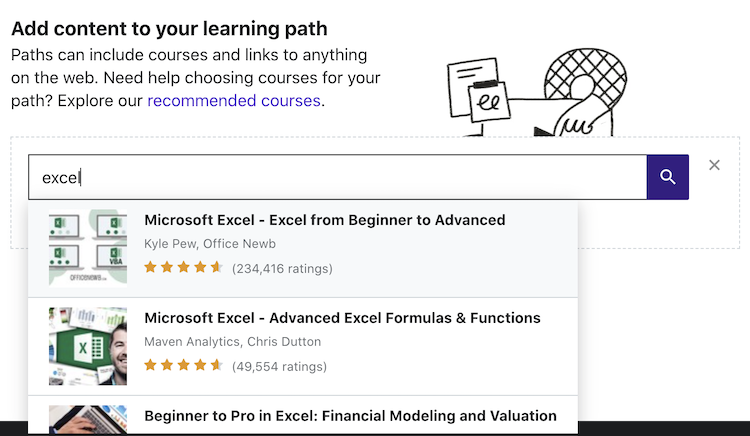The height and width of the screenshot is (436, 750).
Task: Click the Financial Modeling course thumbnail
Action: (88, 420)
